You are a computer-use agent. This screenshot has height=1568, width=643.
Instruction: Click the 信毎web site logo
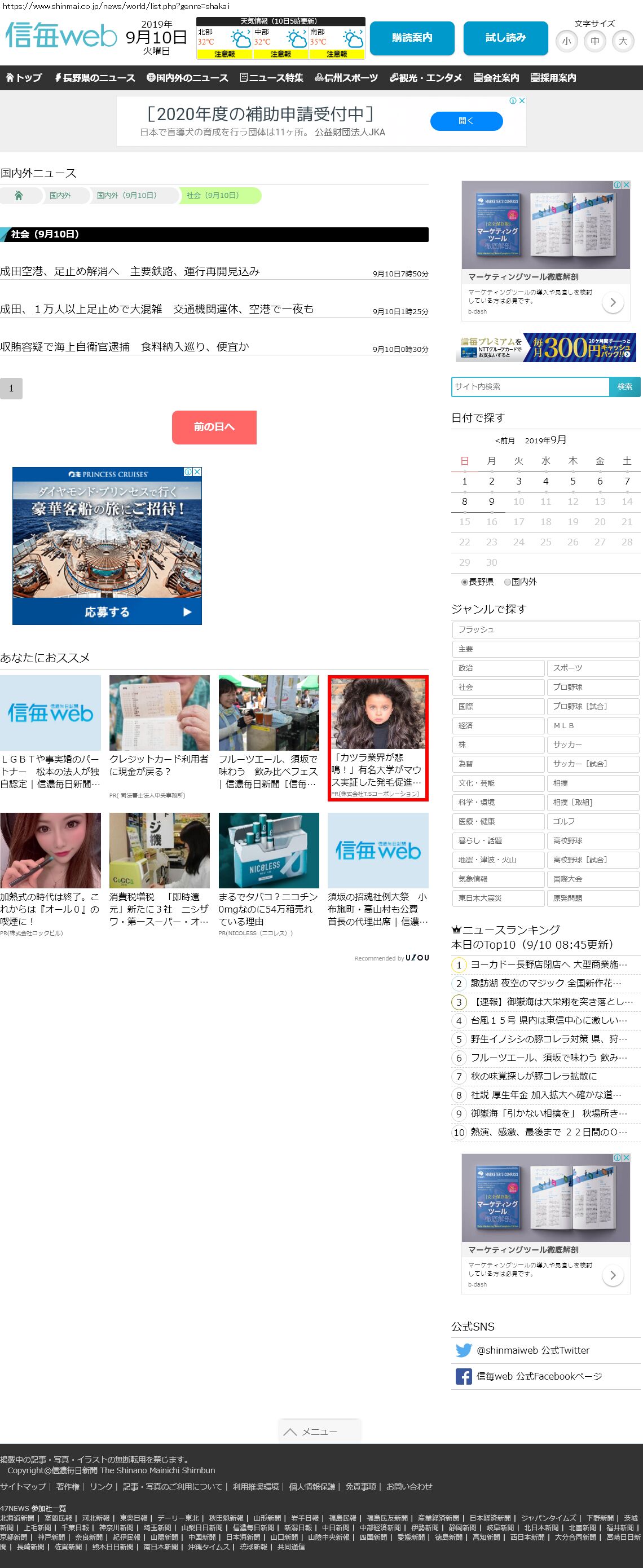[61, 36]
